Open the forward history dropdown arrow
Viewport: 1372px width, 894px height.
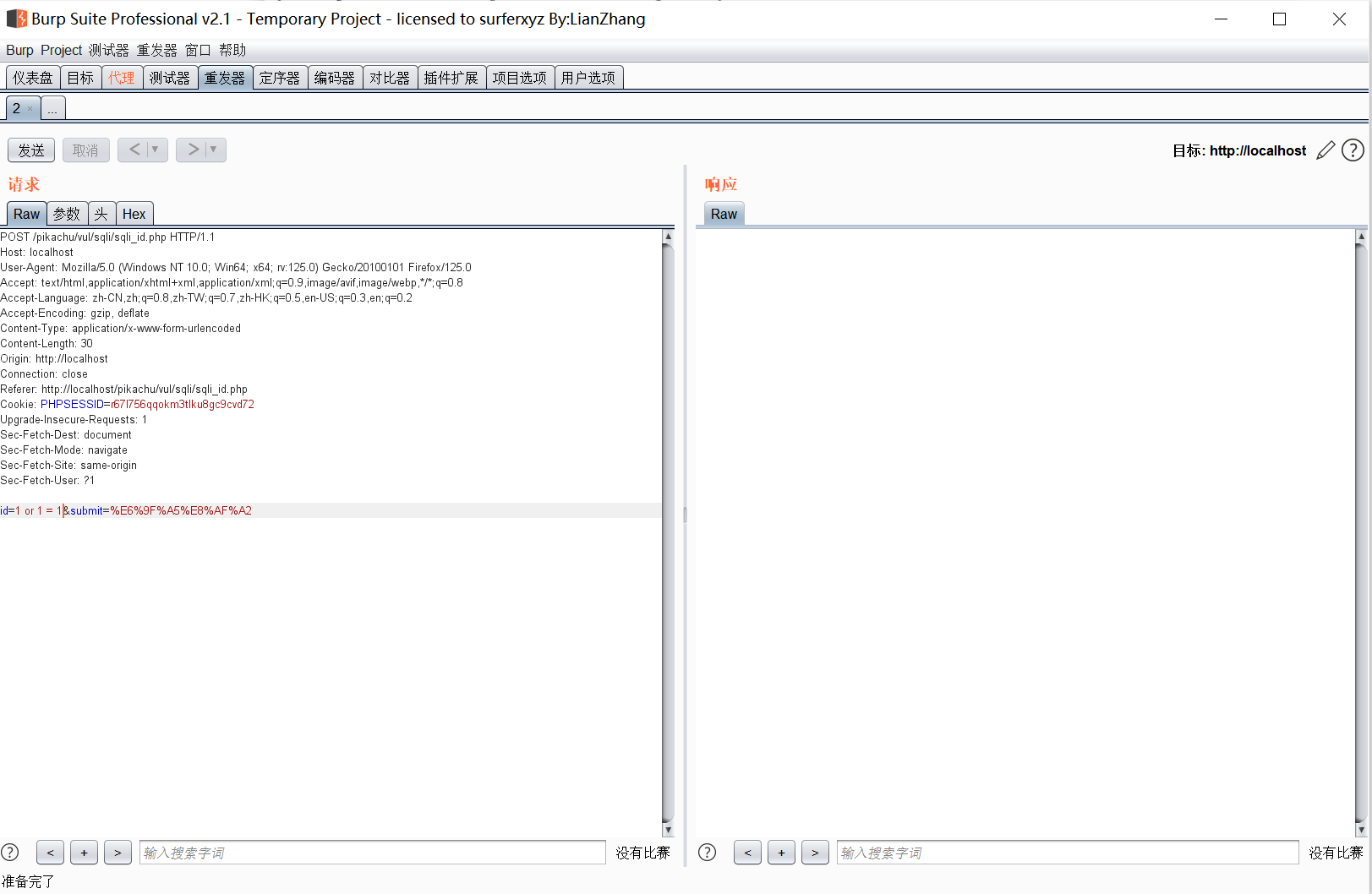(215, 150)
